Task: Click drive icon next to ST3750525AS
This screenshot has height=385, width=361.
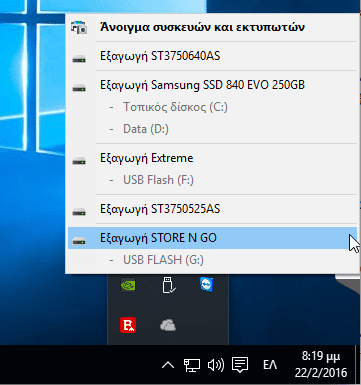Action: click(79, 212)
